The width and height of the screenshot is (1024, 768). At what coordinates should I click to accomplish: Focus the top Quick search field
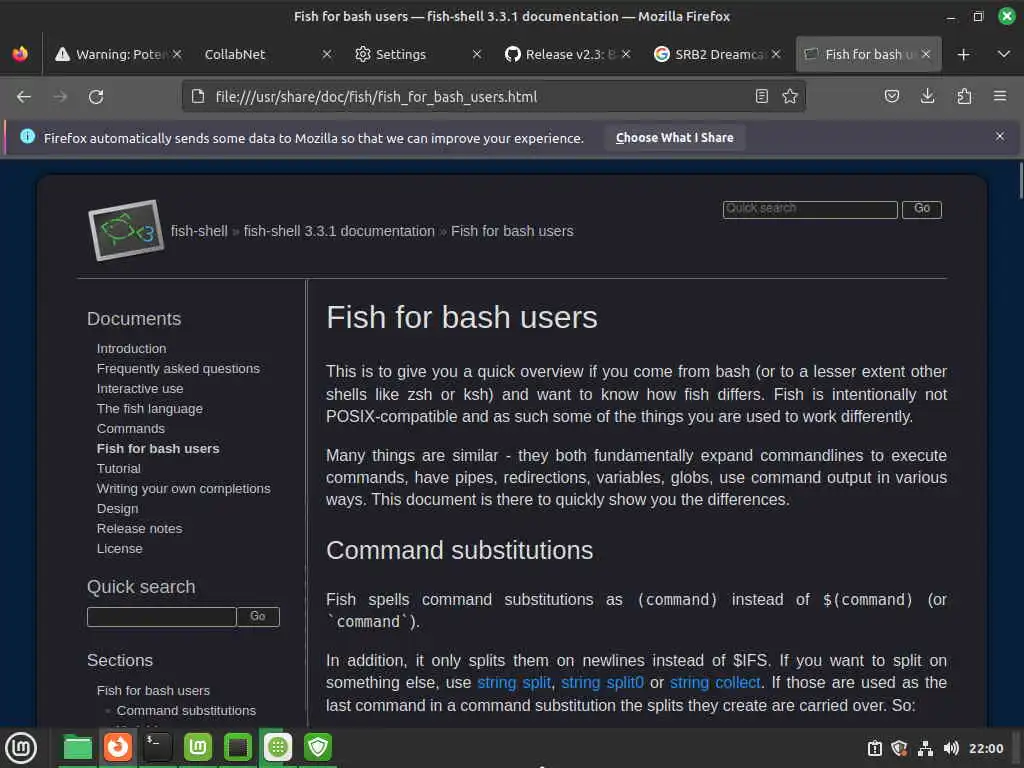810,209
